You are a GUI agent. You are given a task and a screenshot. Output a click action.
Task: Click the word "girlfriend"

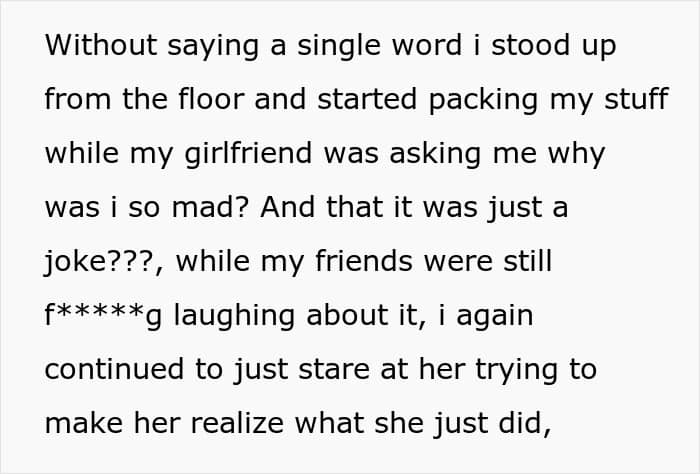(x=248, y=154)
